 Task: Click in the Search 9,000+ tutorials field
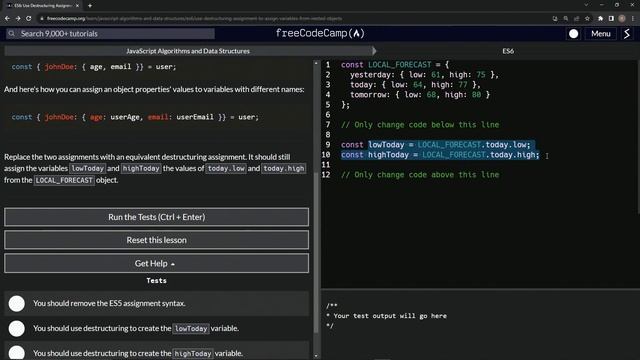pyautogui.click(x=110, y=33)
